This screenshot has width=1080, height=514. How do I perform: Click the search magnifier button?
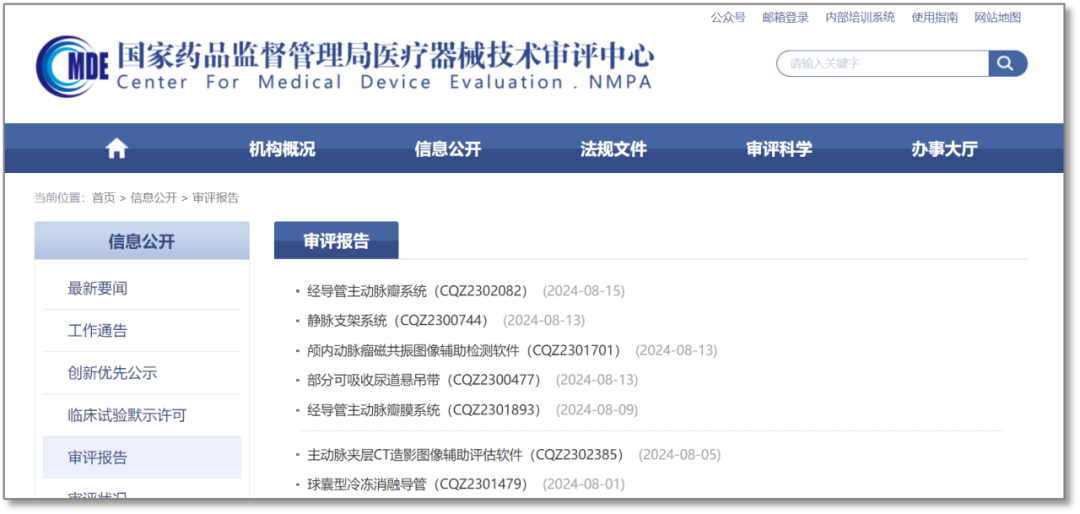(x=1007, y=64)
